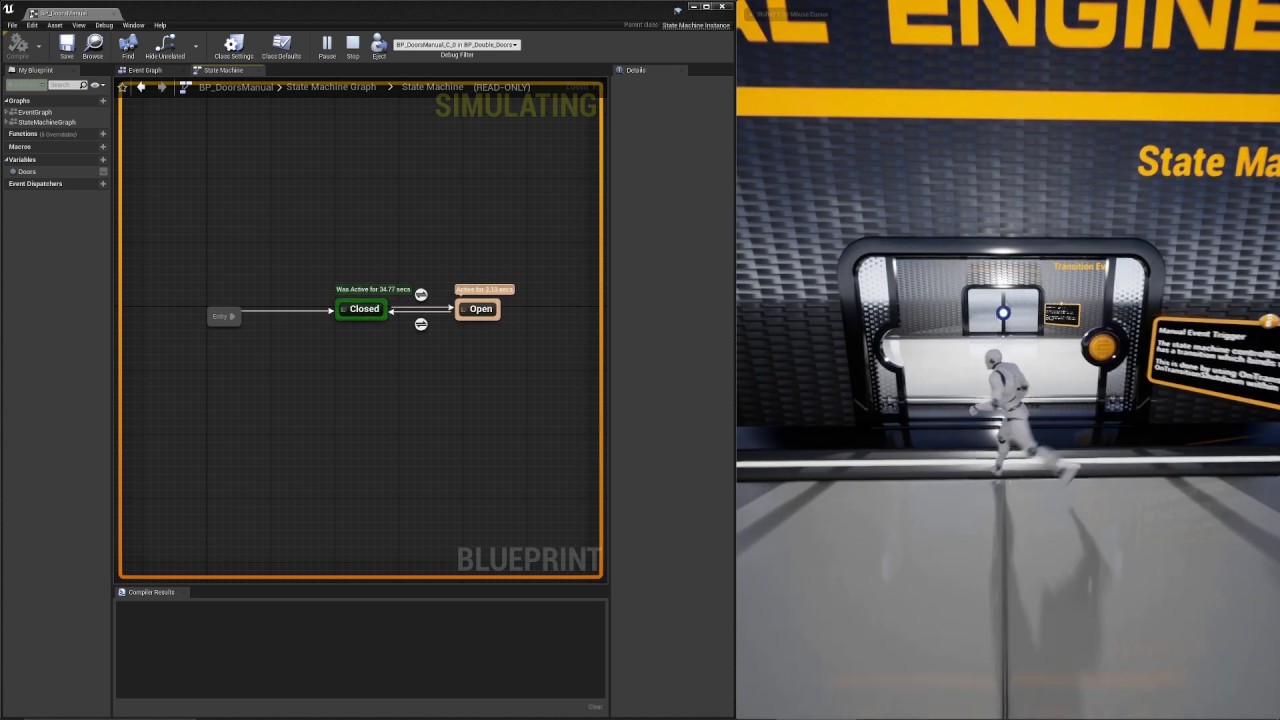
Task: Click the Browse toolbar icon
Action: (93, 46)
